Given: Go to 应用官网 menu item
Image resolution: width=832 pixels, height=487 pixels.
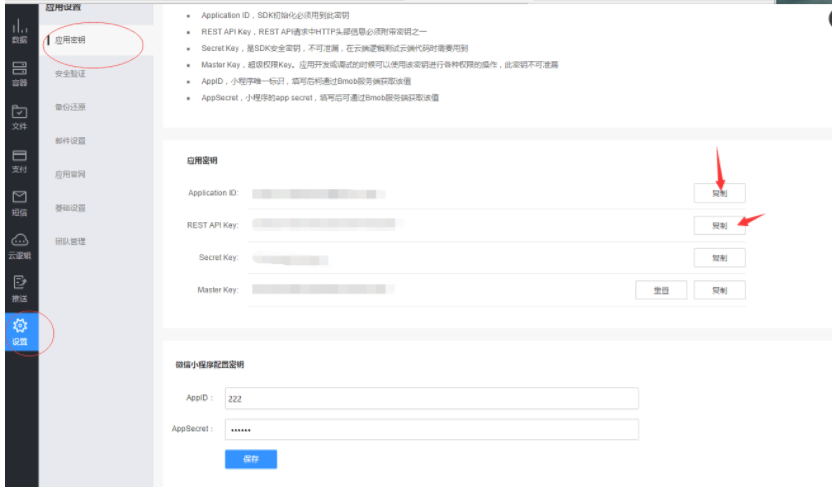Looking at the screenshot, I should pyautogui.click(x=70, y=174).
